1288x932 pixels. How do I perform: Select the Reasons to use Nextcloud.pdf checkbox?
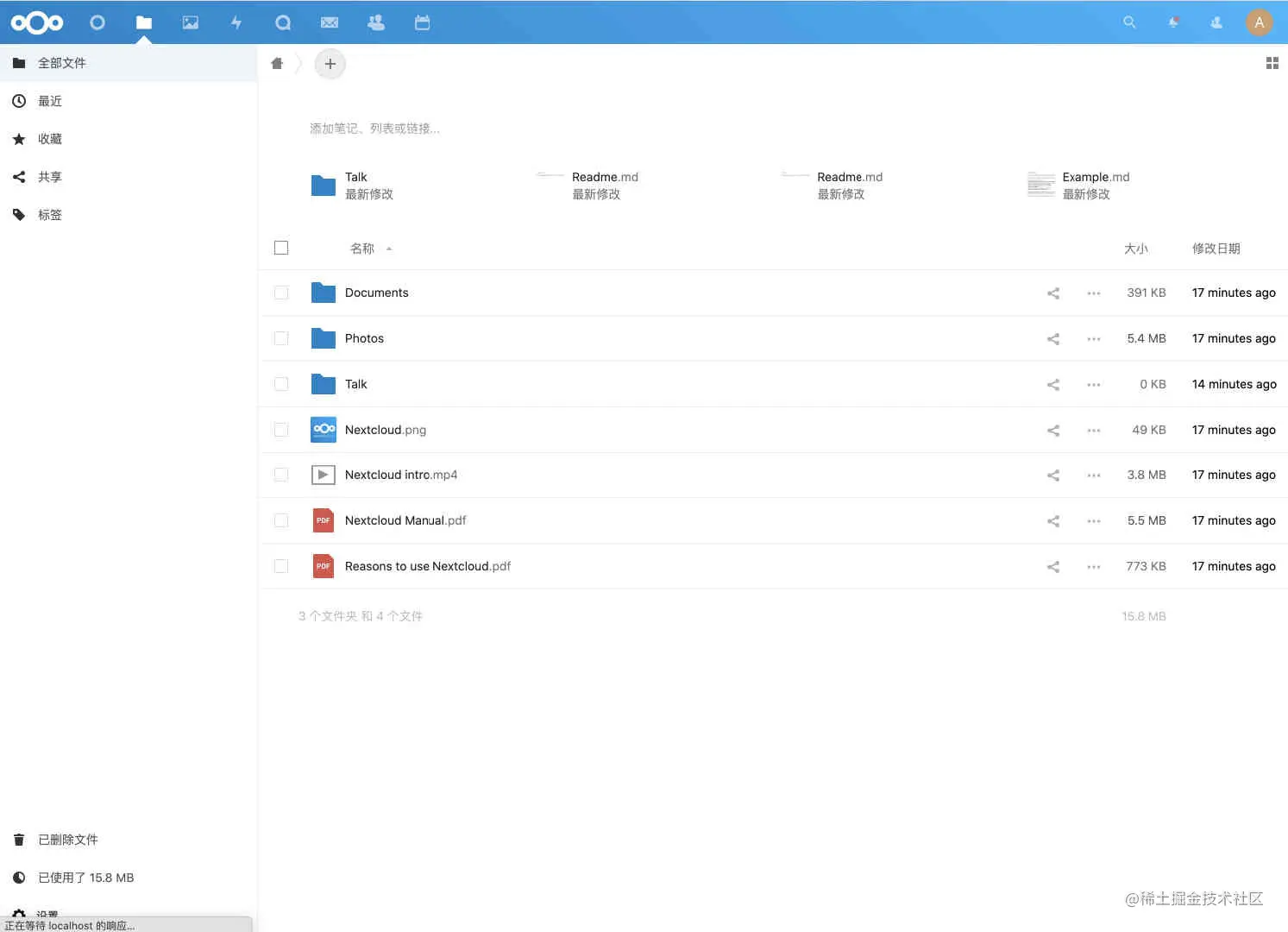[x=281, y=566]
